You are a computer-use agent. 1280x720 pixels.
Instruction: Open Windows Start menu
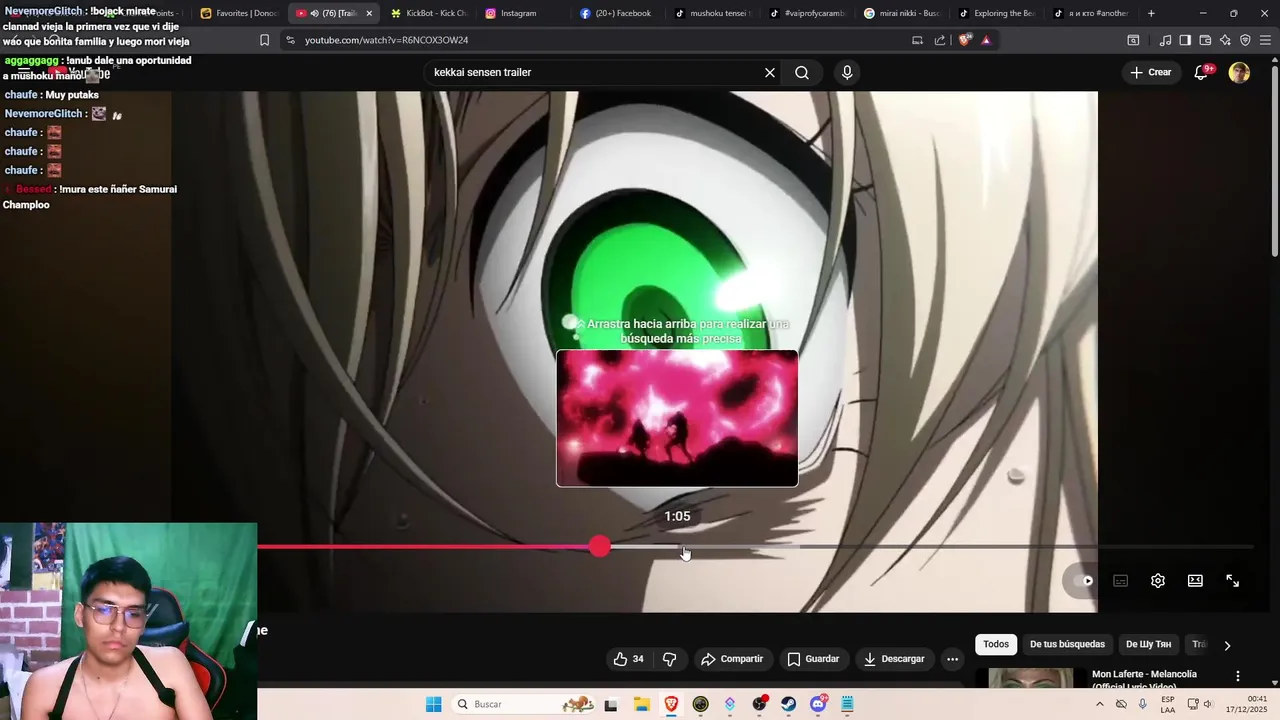433,704
